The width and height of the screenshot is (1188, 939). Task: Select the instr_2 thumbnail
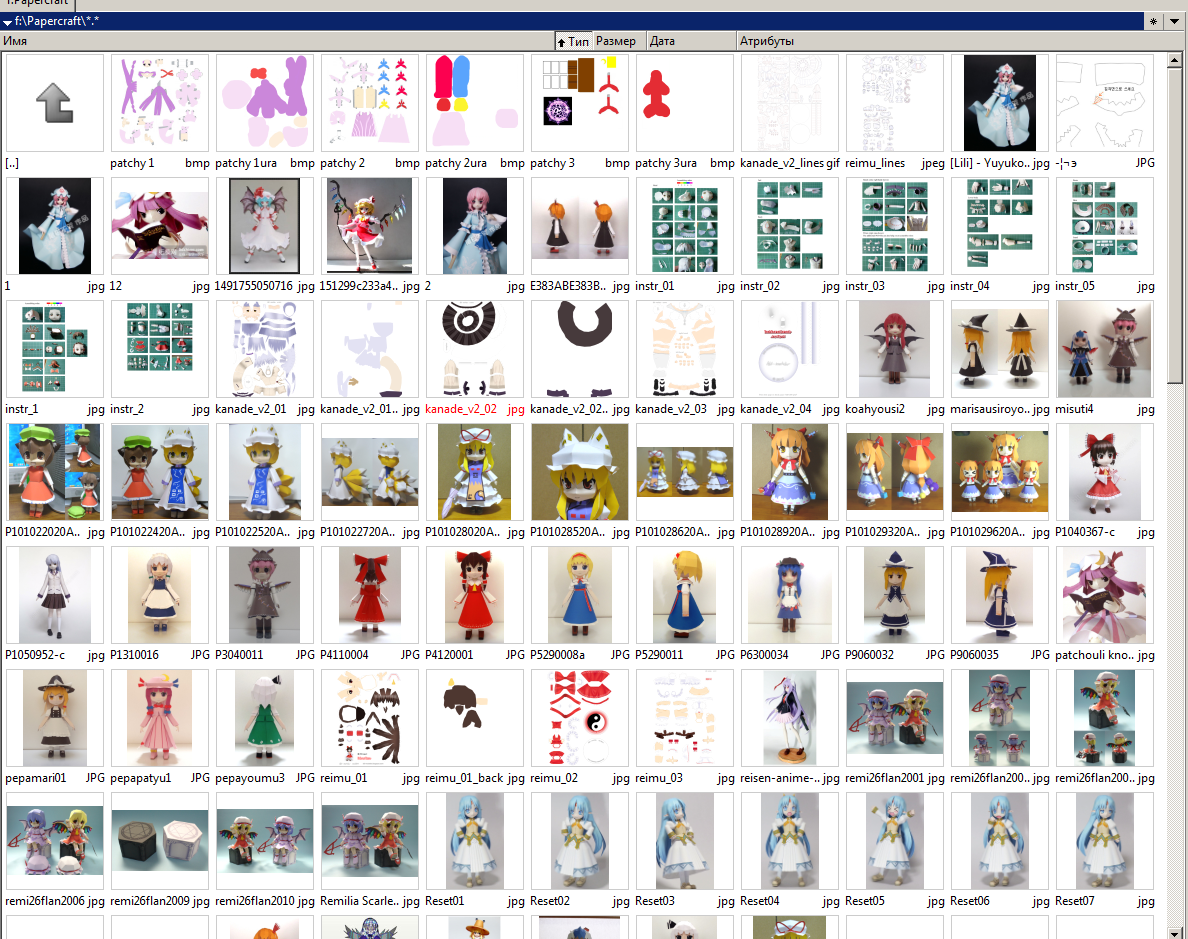tap(160, 349)
